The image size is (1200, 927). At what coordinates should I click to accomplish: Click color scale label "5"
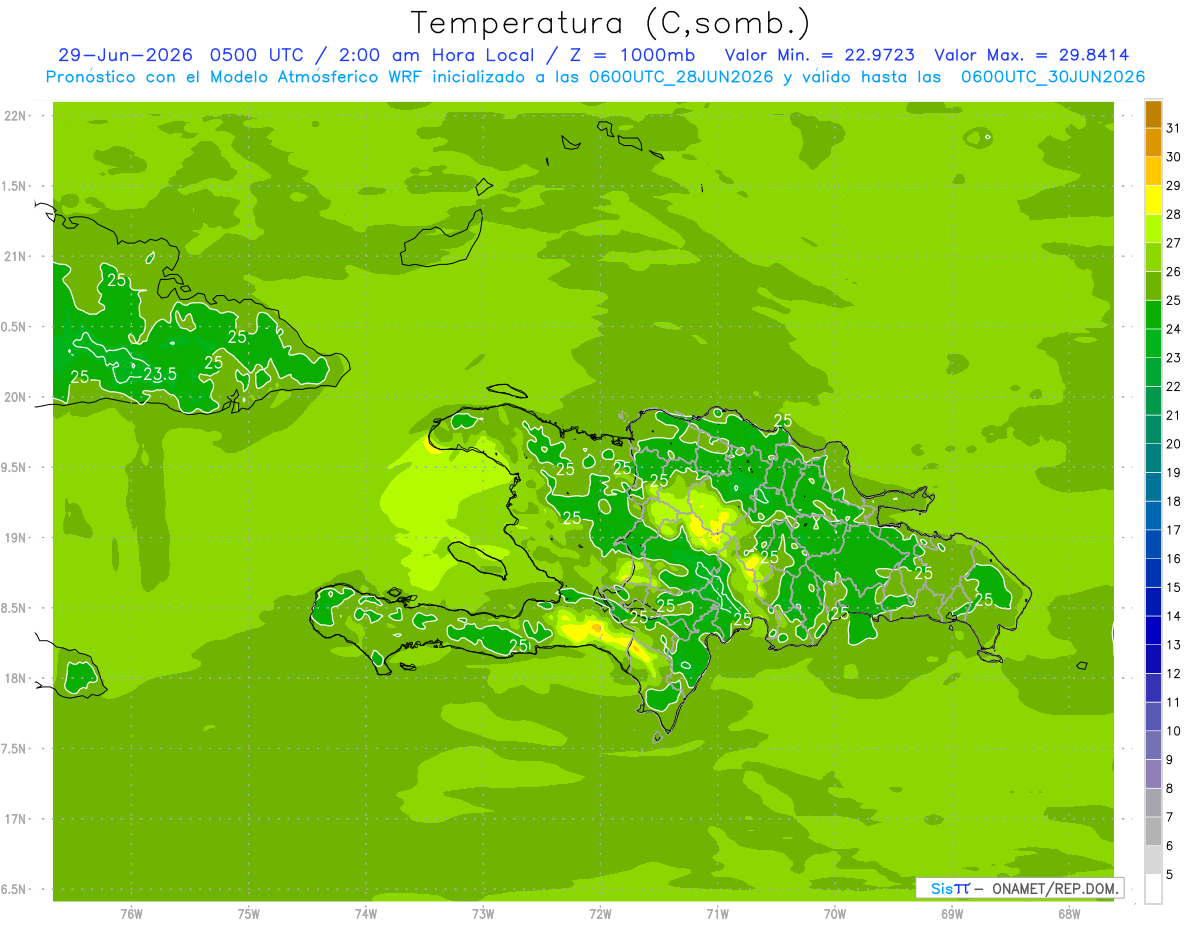tap(1170, 875)
